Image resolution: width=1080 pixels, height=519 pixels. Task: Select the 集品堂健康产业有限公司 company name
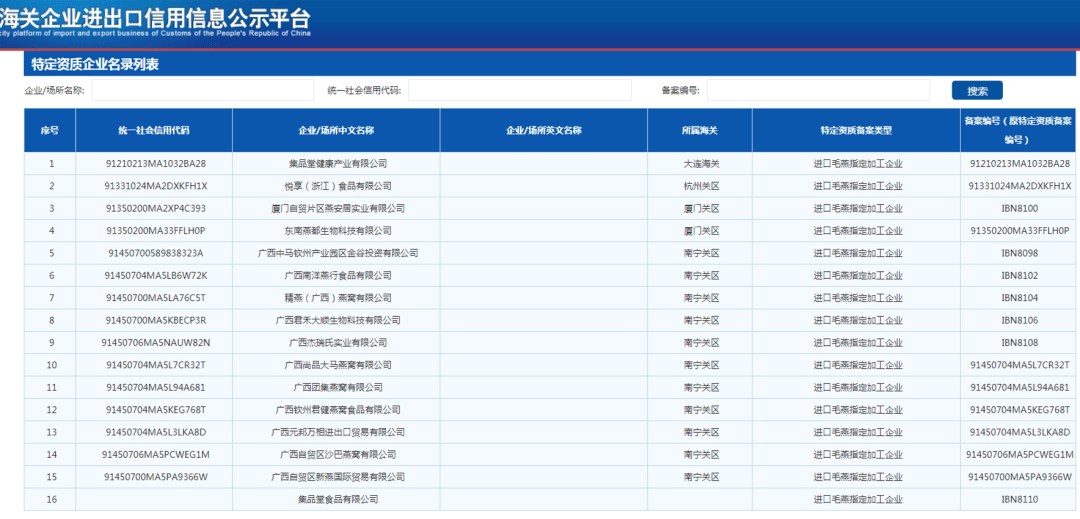(337, 163)
